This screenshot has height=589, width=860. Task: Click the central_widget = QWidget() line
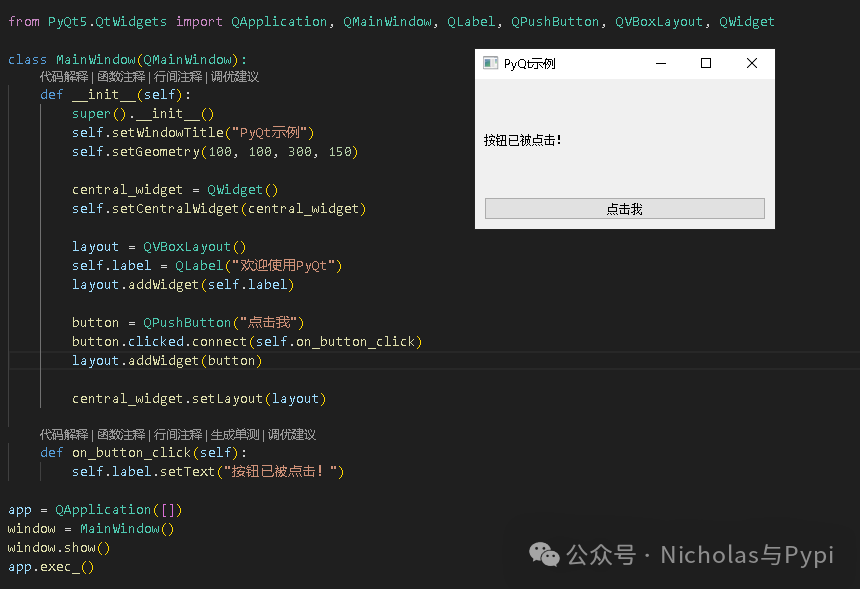tap(175, 190)
